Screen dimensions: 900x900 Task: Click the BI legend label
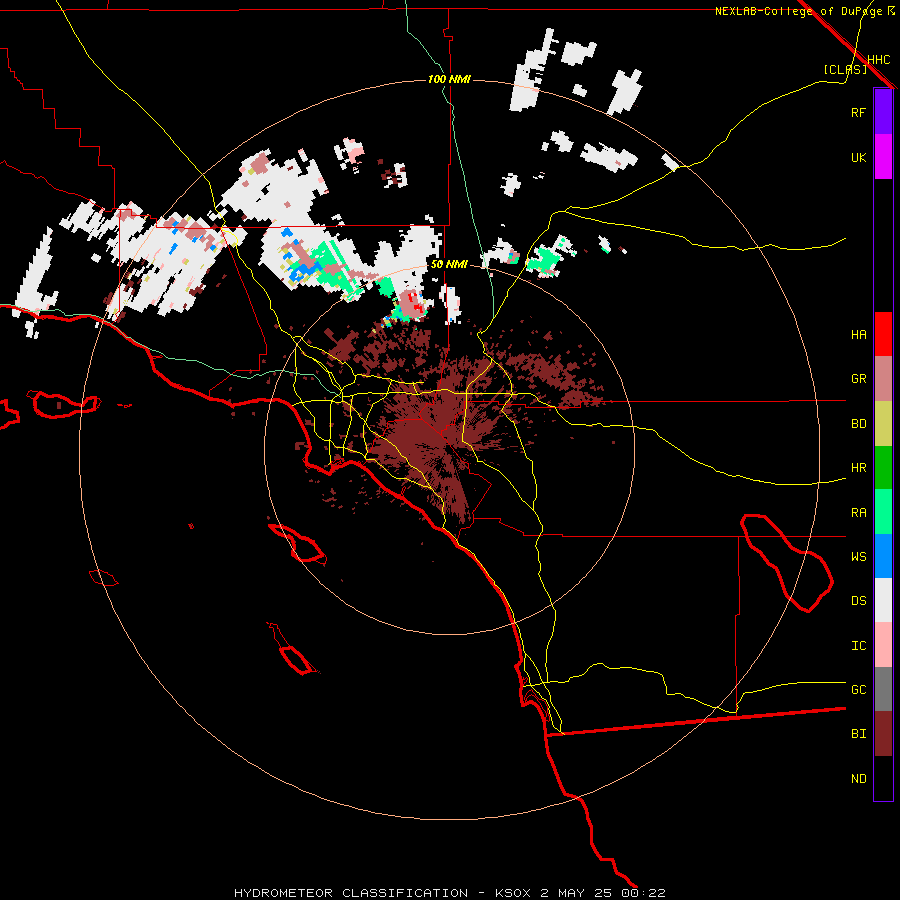click(x=858, y=734)
